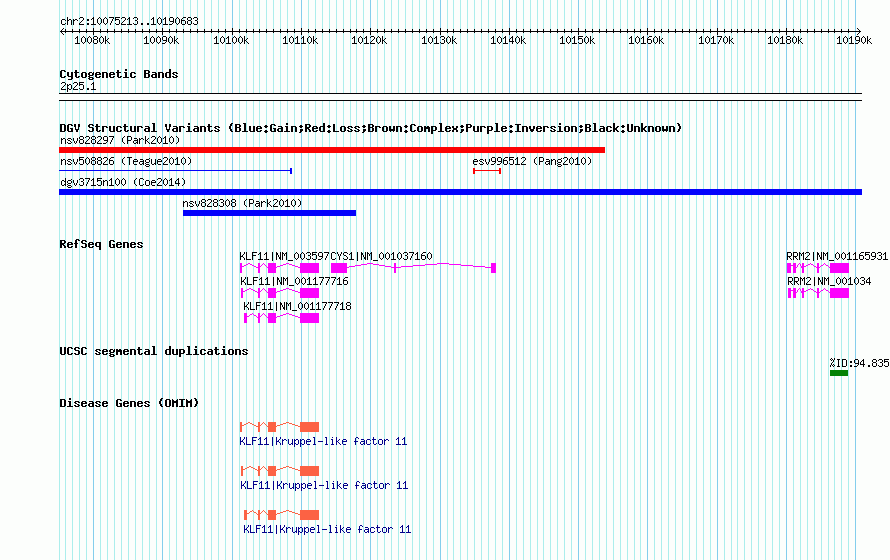Open the esv996512 (Pang2010) label
Viewport: 890px width, 560px height.
pyautogui.click(x=532, y=161)
